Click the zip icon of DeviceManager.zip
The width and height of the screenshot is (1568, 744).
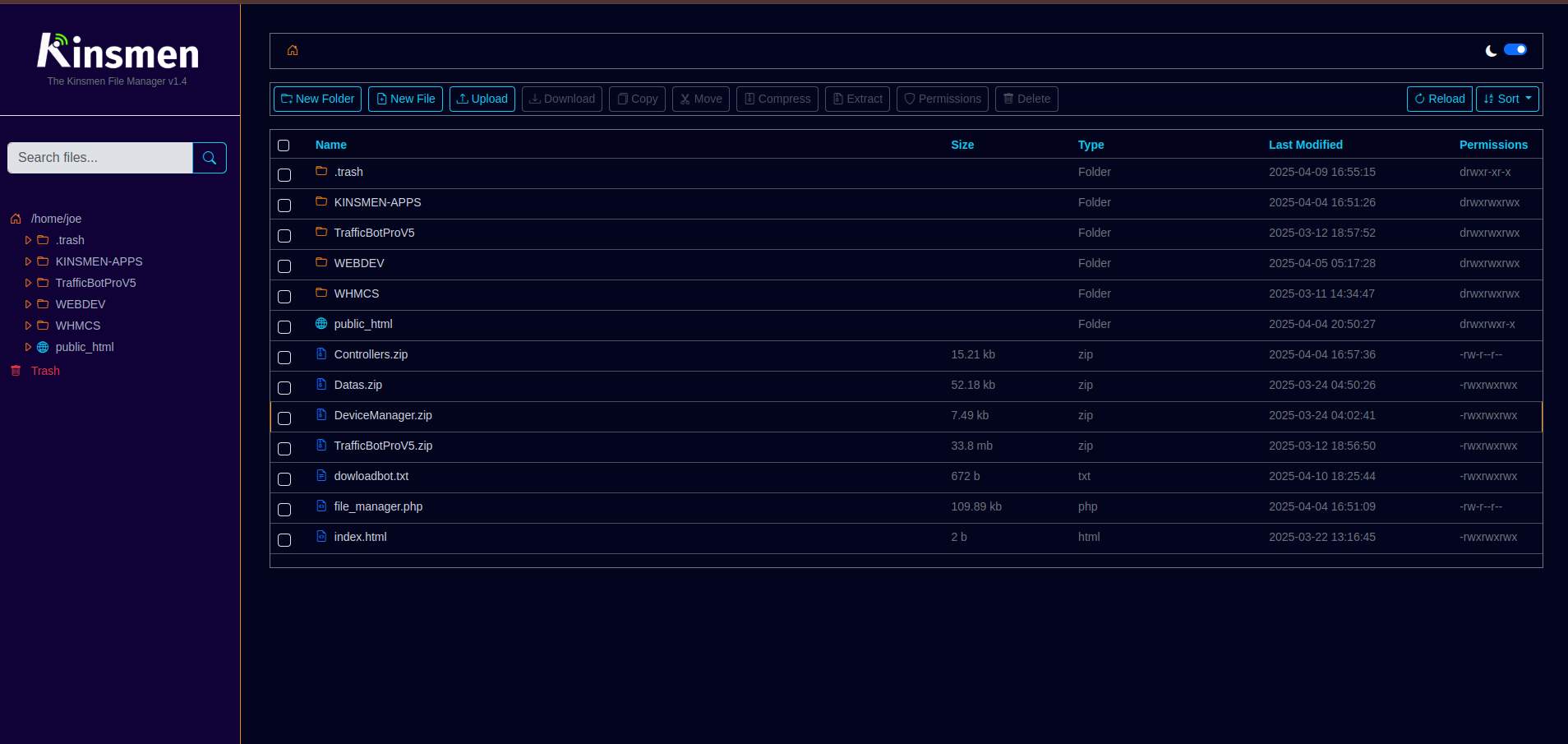click(x=321, y=414)
